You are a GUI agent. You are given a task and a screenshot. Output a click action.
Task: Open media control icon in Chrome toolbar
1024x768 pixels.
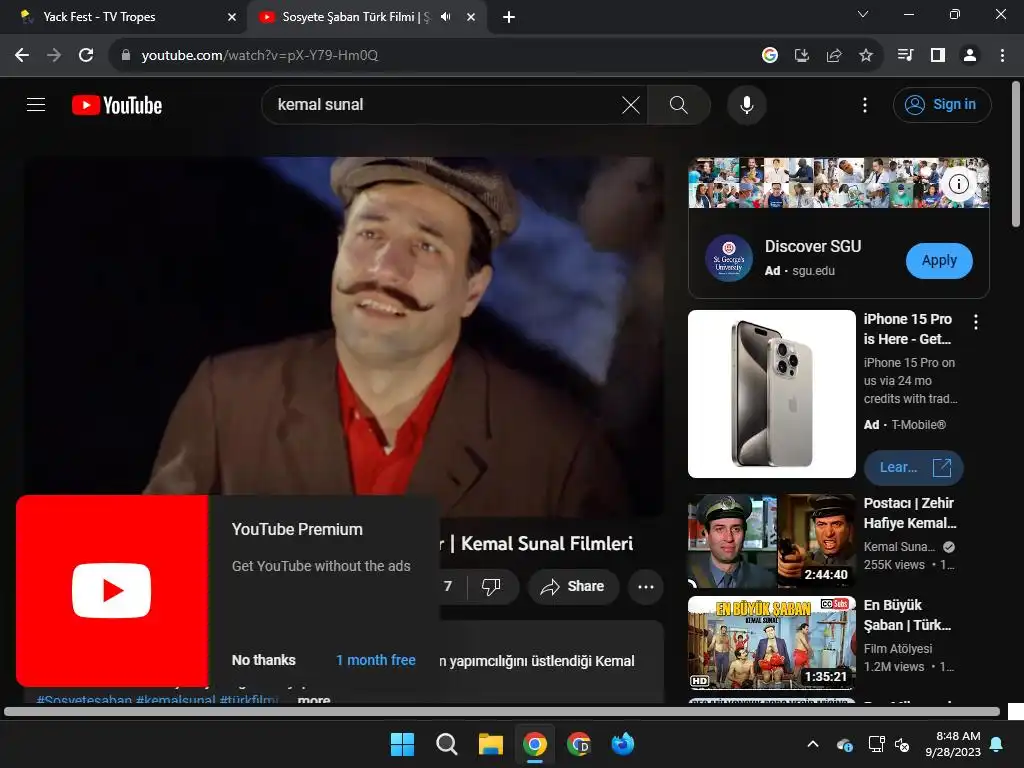point(905,55)
